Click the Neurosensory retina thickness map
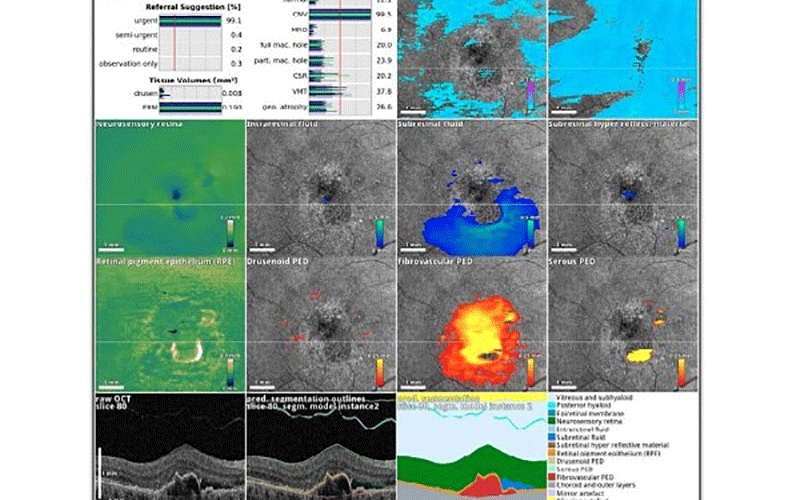The image size is (800, 500). pyautogui.click(x=170, y=187)
